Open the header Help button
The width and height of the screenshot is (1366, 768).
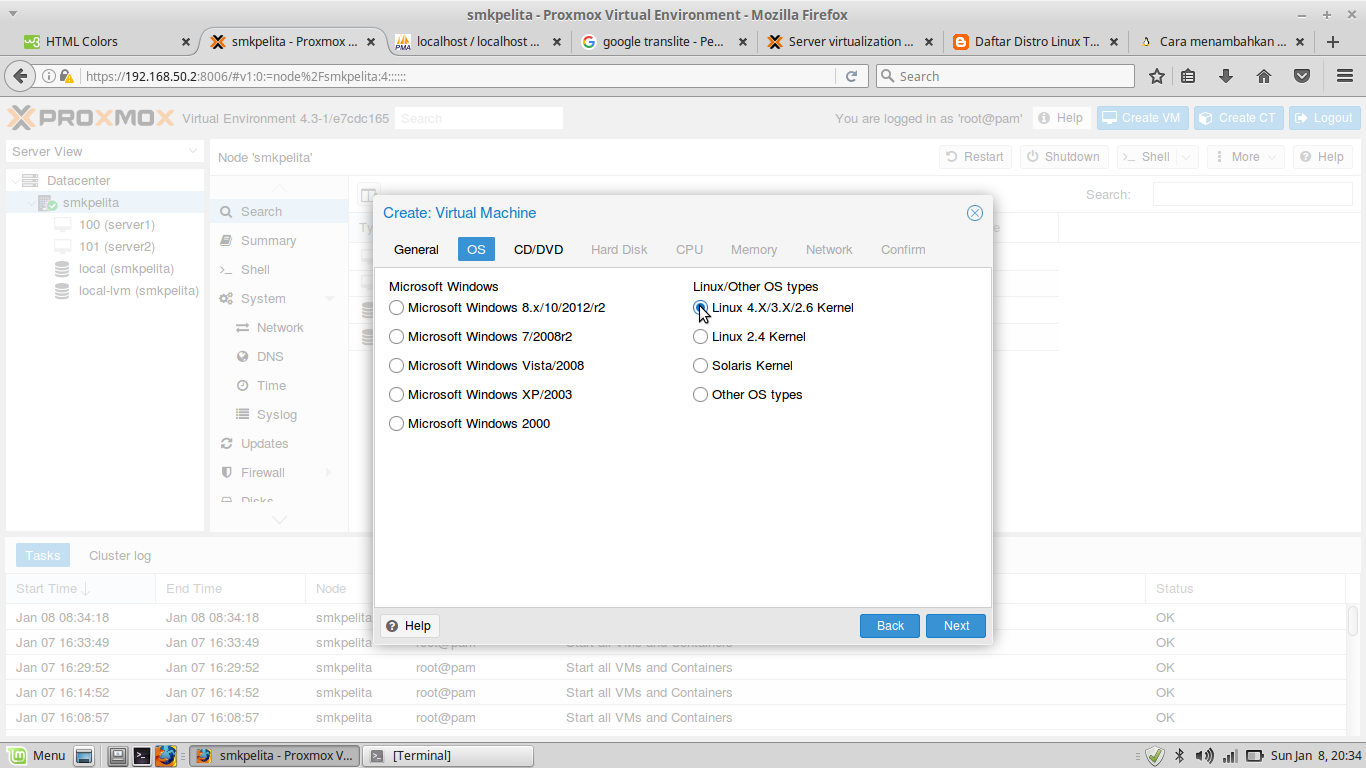pyautogui.click(x=1061, y=118)
